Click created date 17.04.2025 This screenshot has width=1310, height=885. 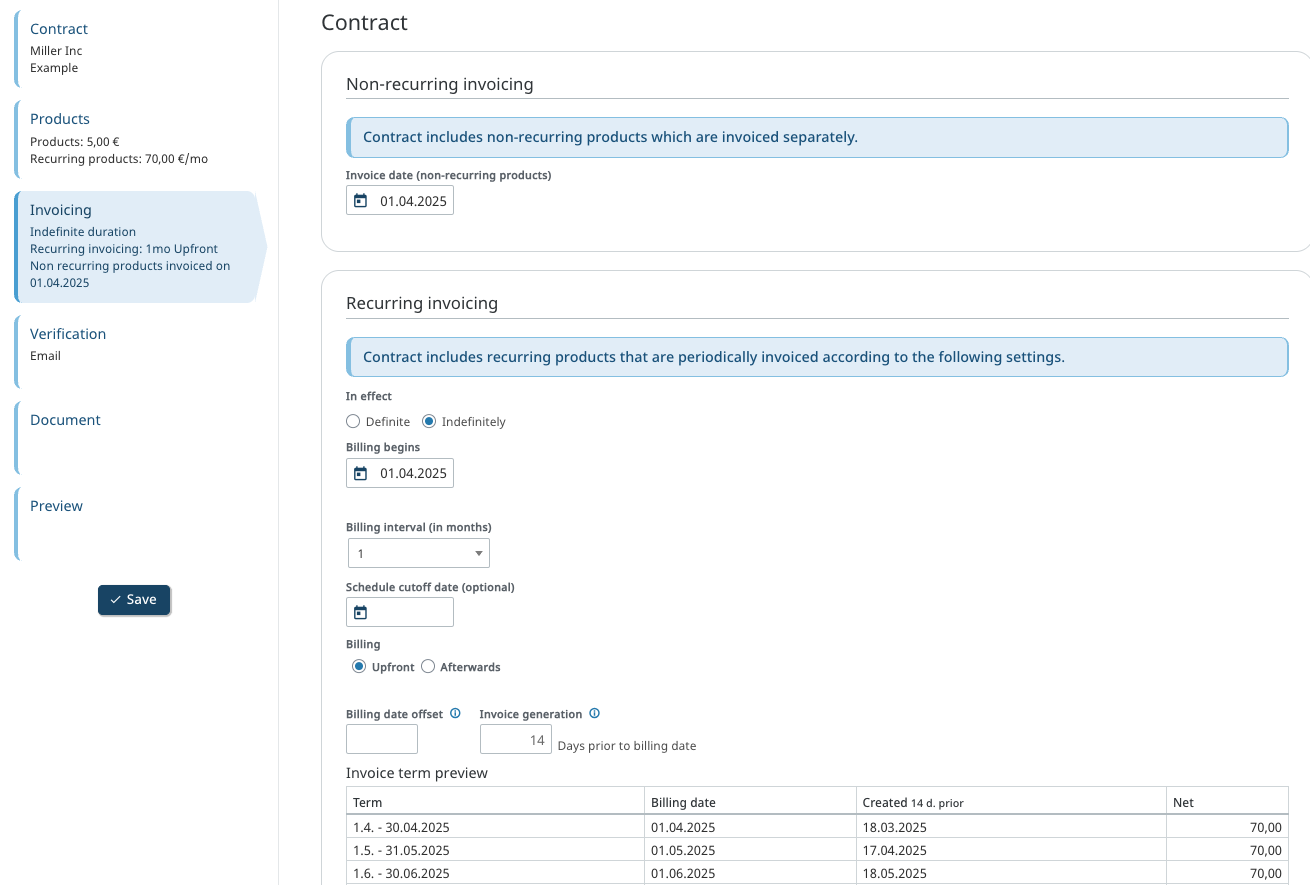(x=895, y=850)
